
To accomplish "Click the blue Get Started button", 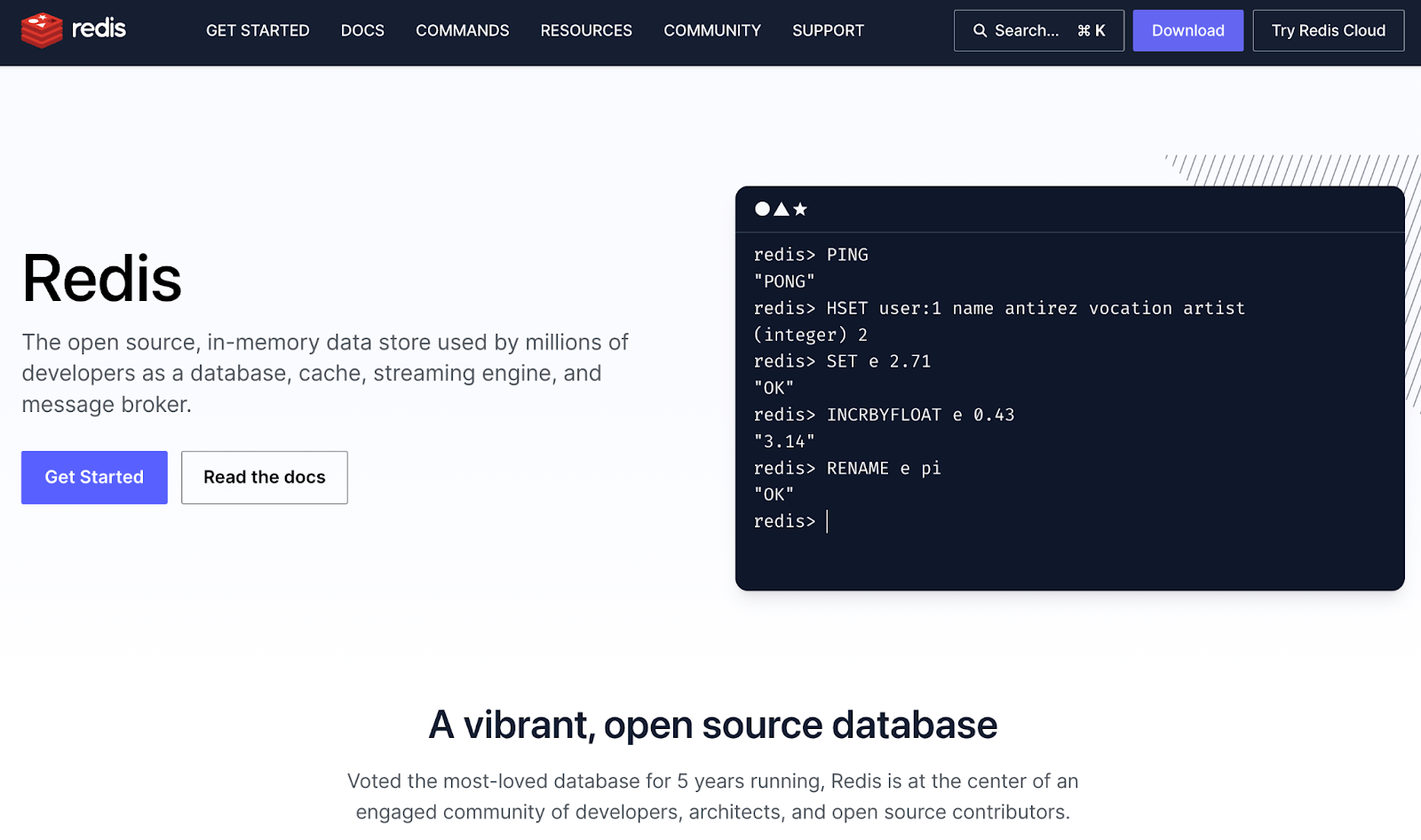I will pyautogui.click(x=94, y=478).
